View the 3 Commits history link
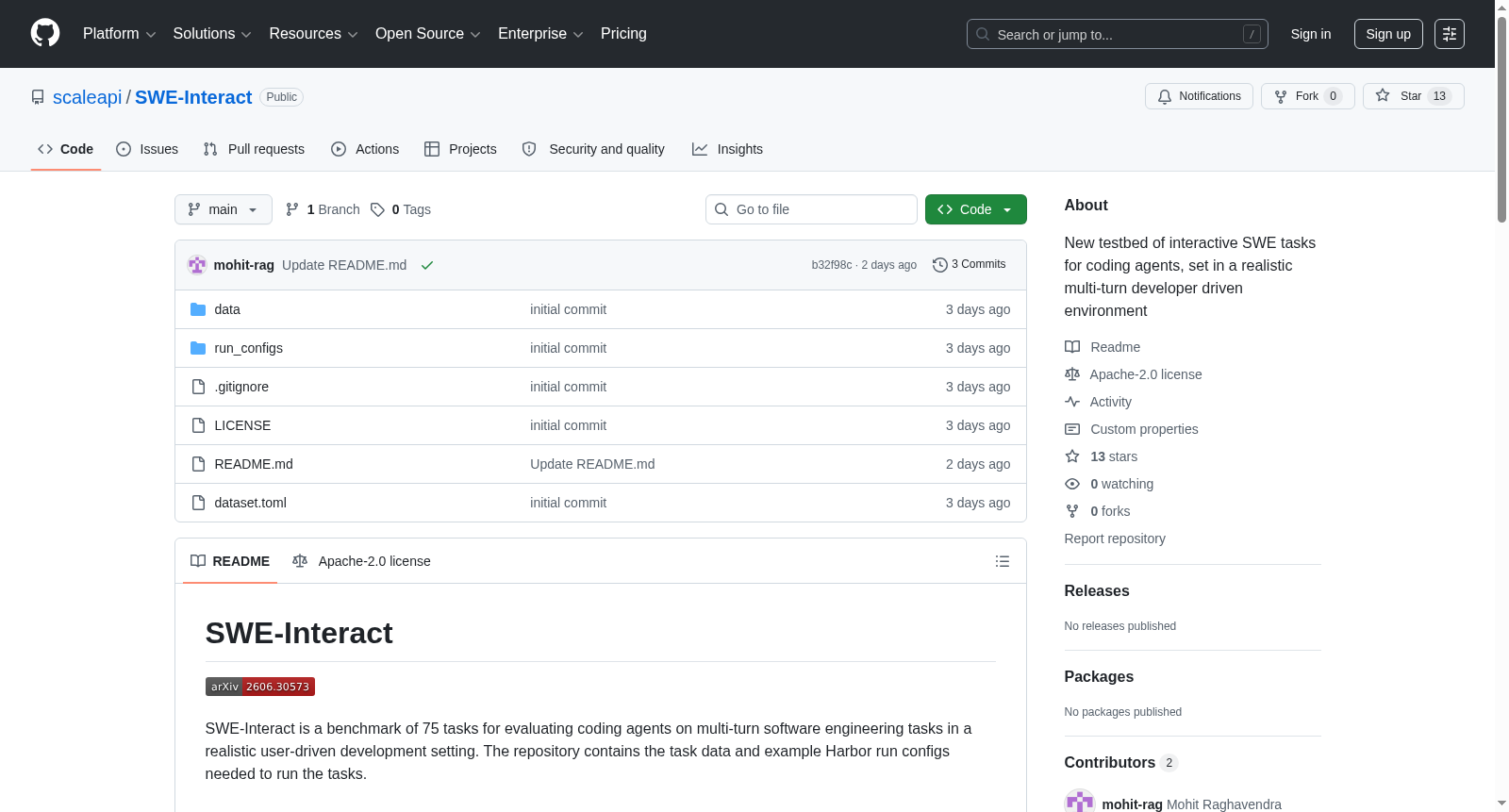1509x812 pixels. pos(970,265)
